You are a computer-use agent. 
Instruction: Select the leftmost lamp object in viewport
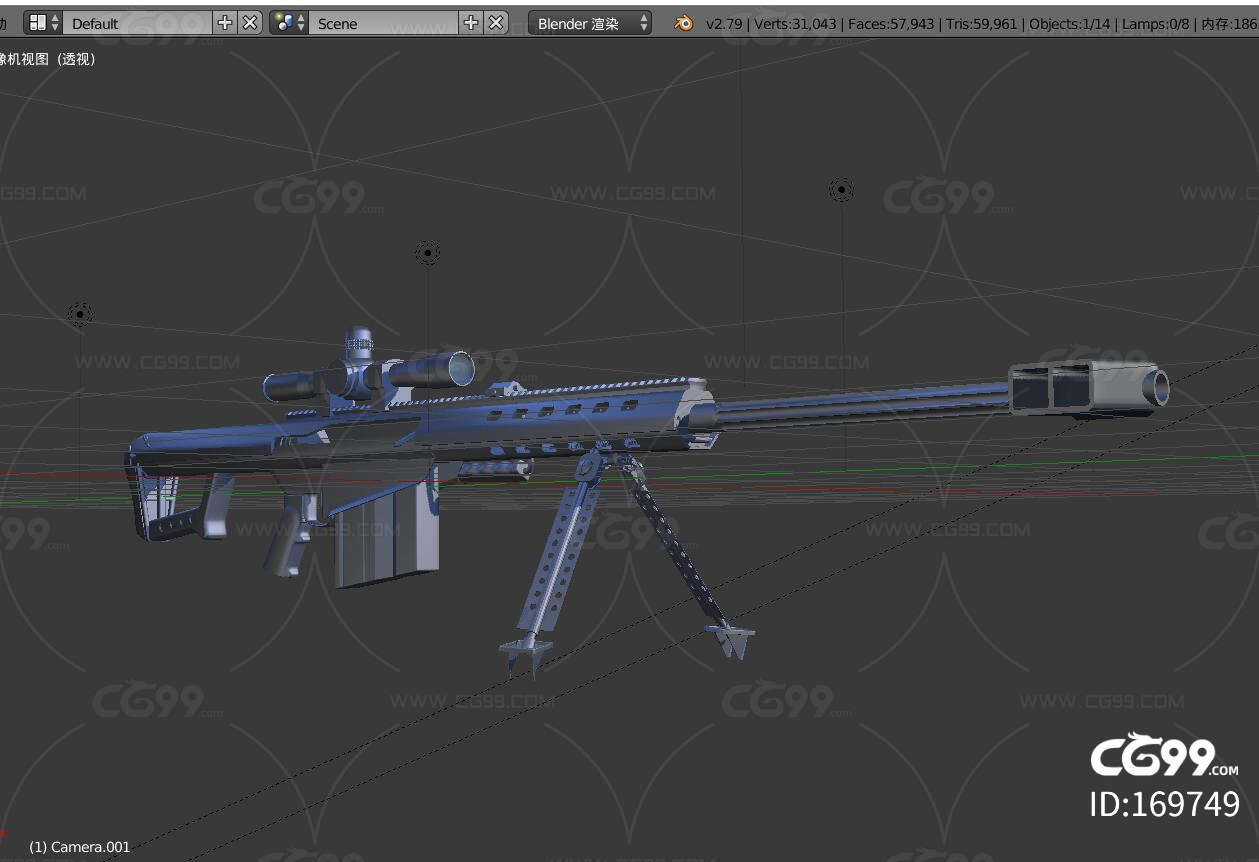pyautogui.click(x=80, y=315)
